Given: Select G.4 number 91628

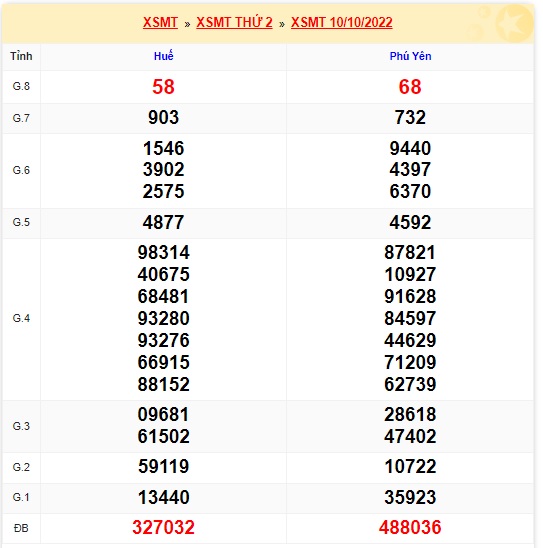Looking at the screenshot, I should [410, 296].
